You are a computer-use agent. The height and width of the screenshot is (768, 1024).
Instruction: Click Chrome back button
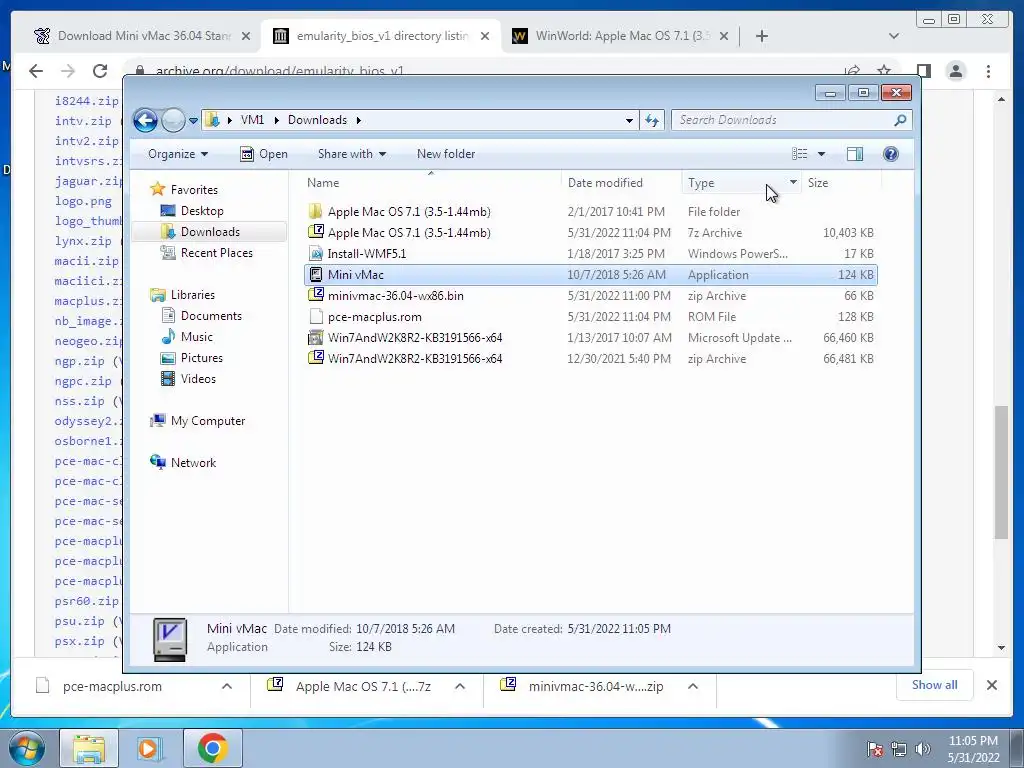(x=36, y=71)
